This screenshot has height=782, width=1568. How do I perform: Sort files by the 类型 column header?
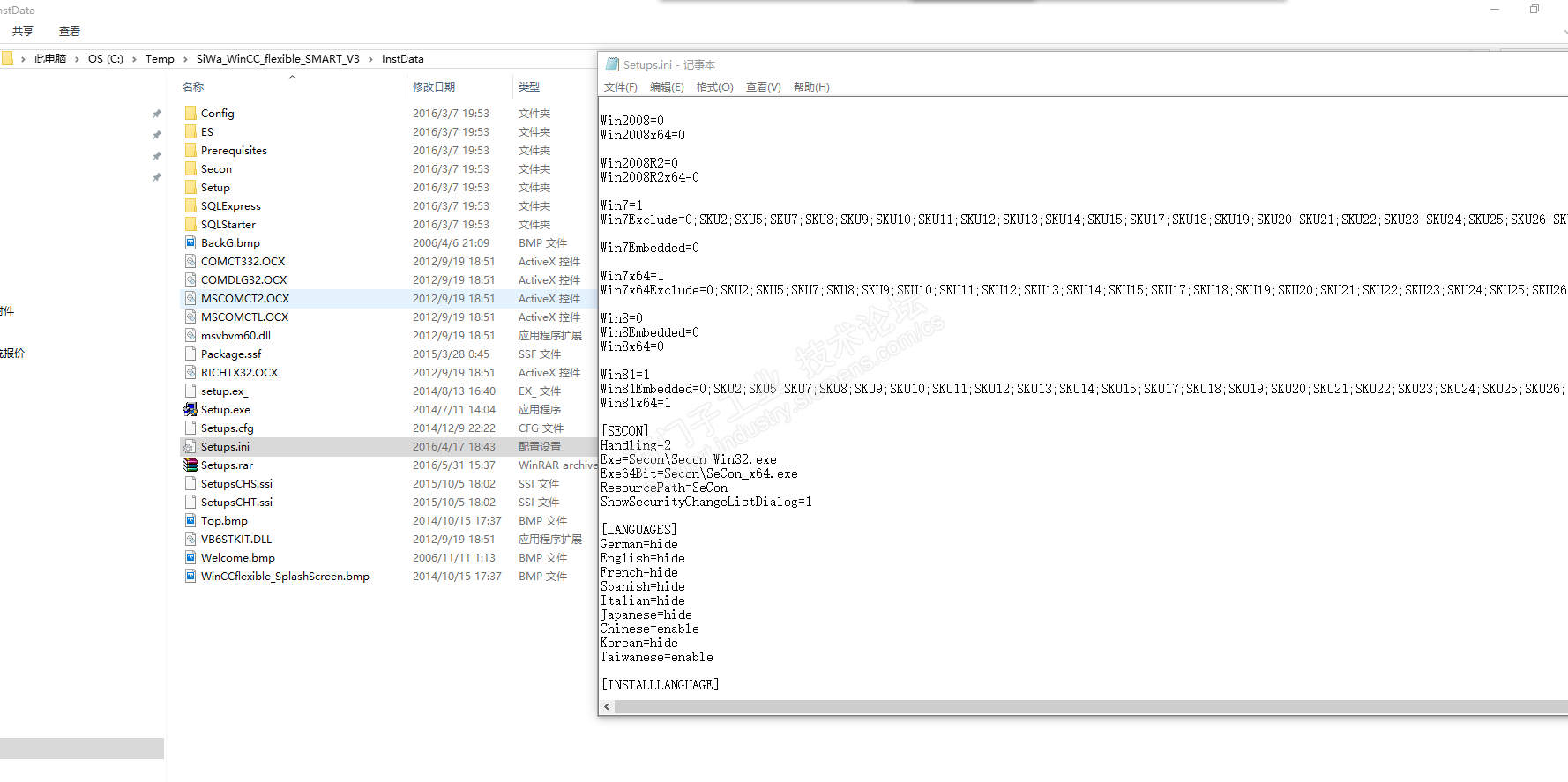coord(529,86)
